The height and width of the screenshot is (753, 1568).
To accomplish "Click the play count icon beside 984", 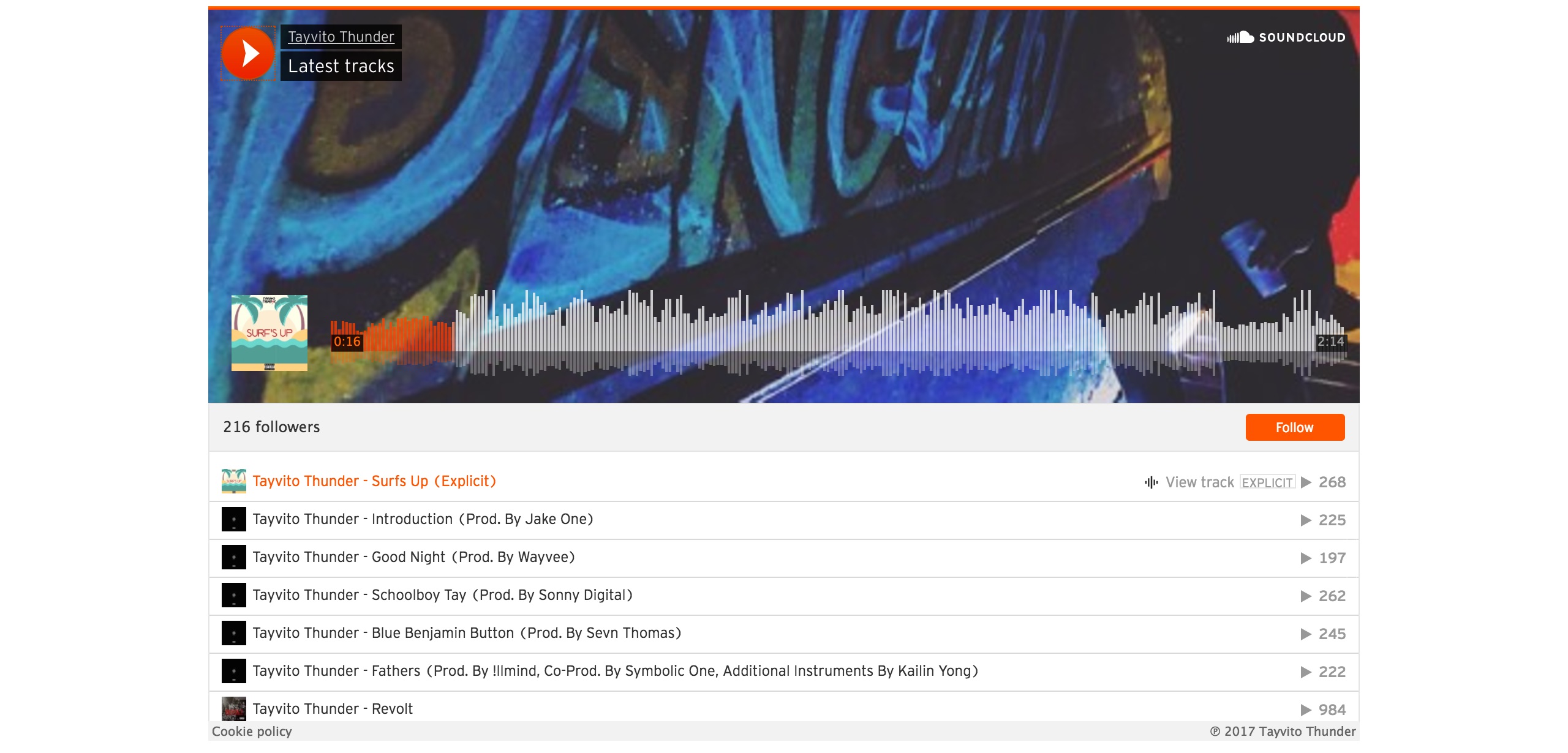I will (x=1306, y=710).
